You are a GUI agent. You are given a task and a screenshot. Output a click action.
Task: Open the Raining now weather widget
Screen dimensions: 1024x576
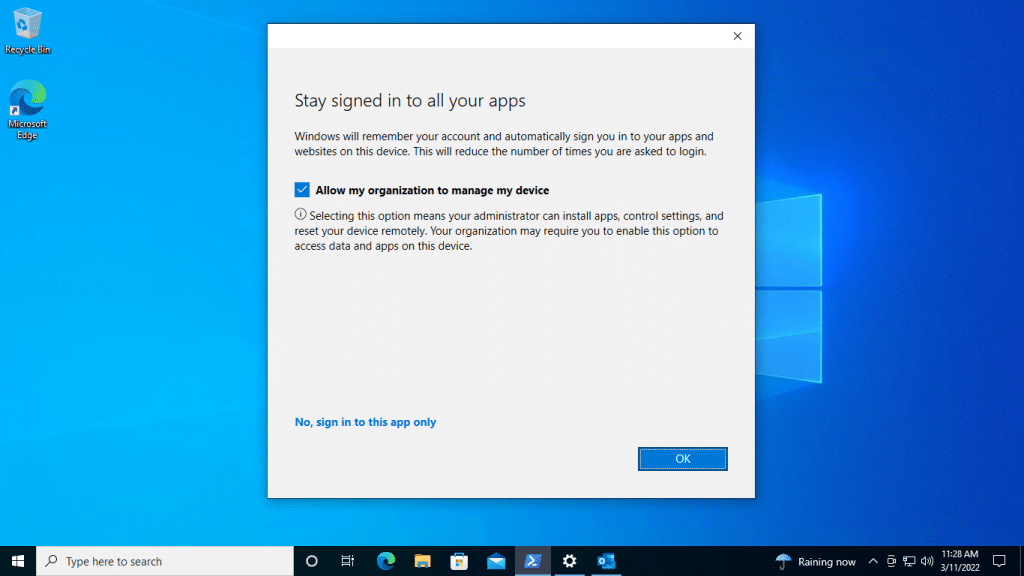(x=816, y=561)
